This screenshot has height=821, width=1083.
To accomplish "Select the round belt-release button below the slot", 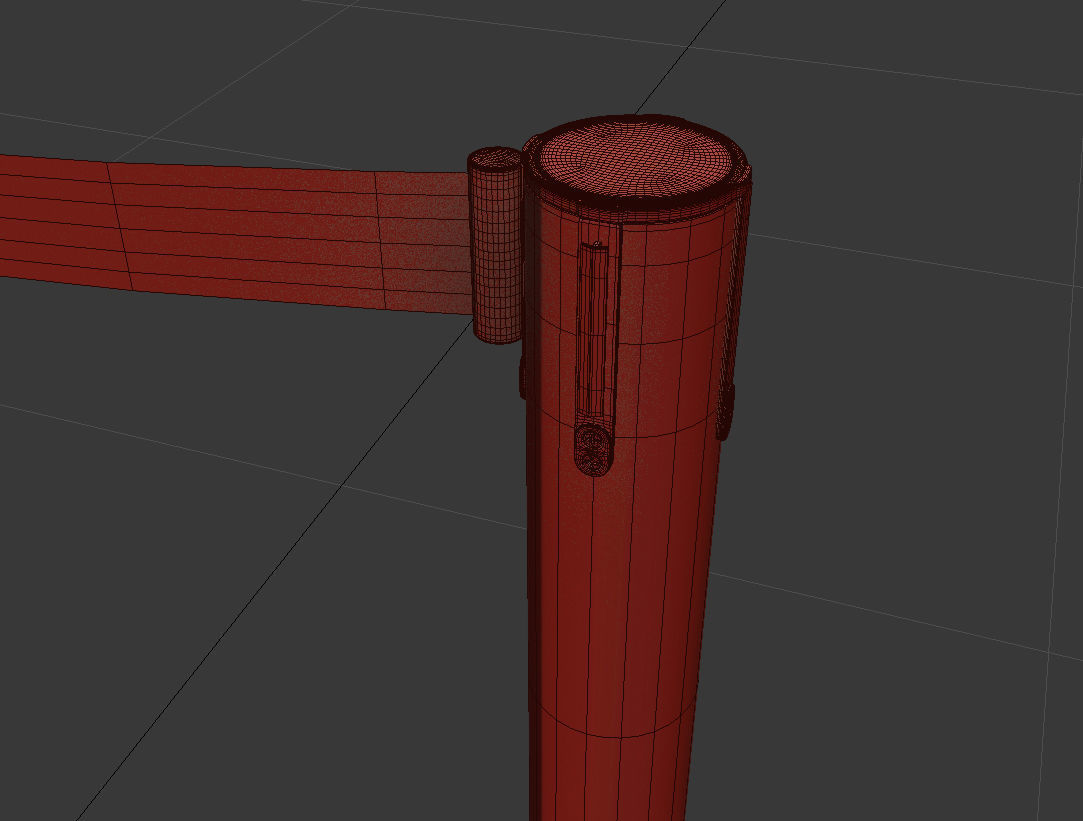I will 590,450.
